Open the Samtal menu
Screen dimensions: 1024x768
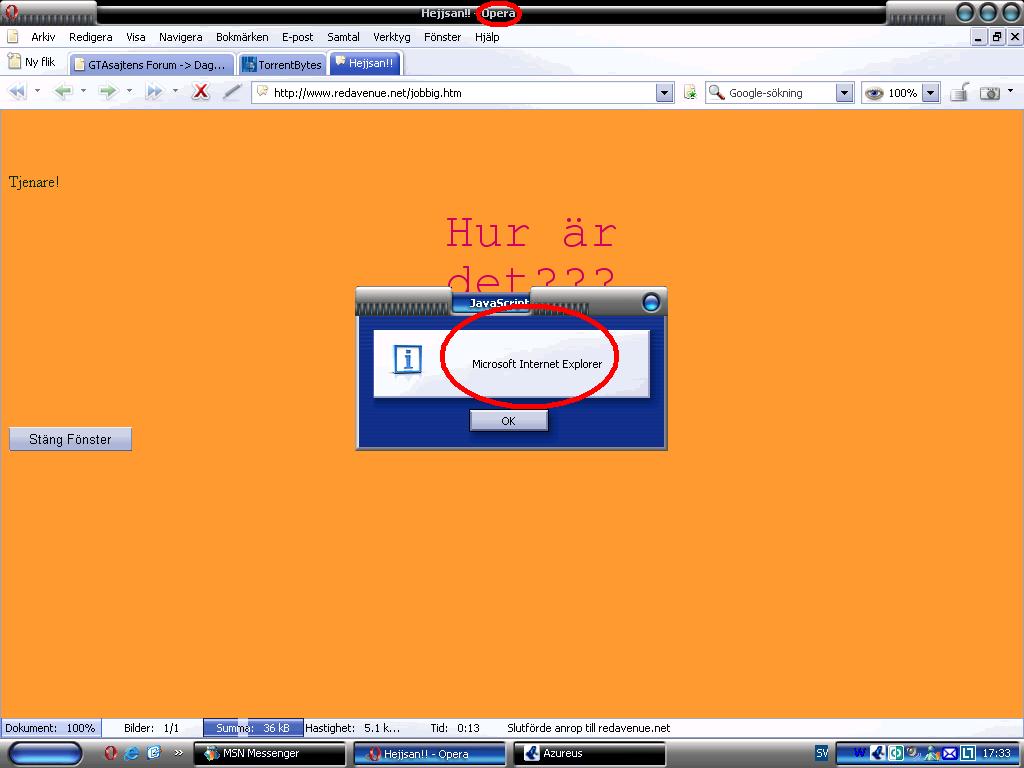[344, 37]
